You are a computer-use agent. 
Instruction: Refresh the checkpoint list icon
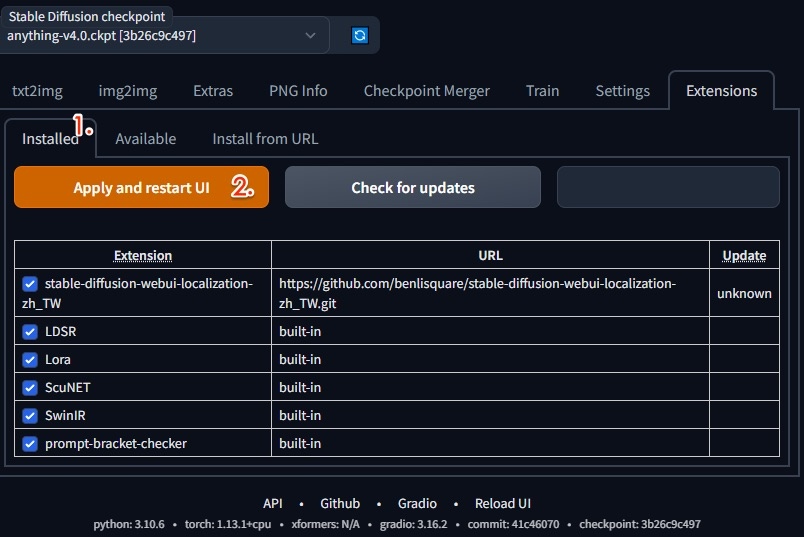360,35
